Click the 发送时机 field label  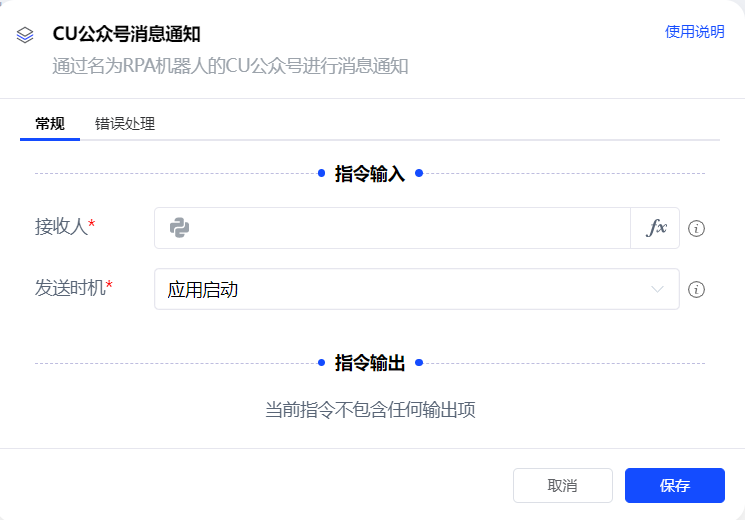click(71, 289)
